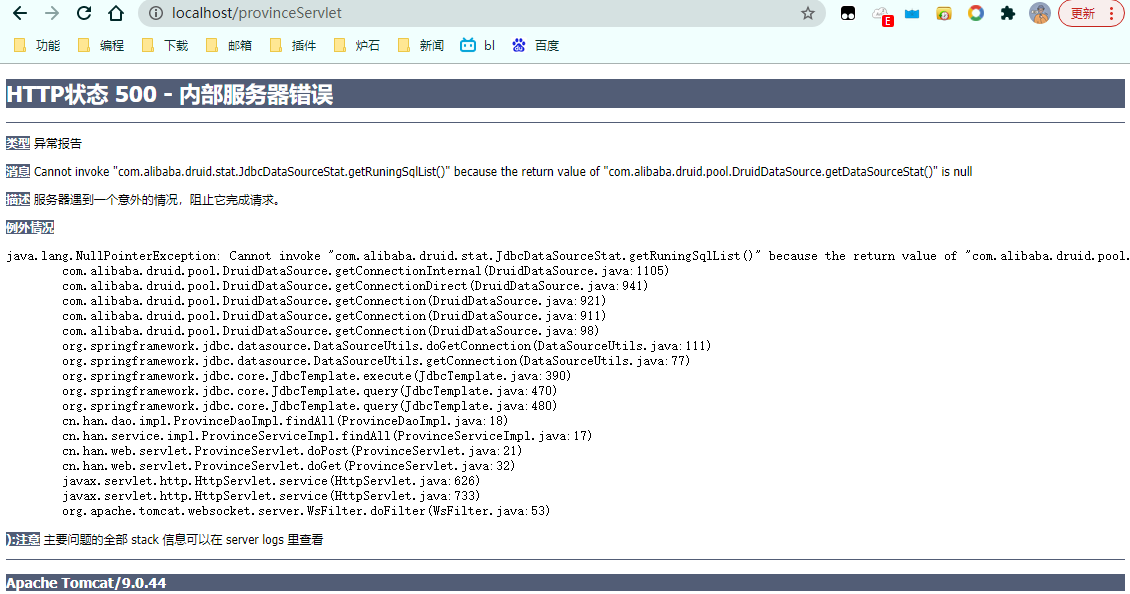Open the Chrome three-dot menu
Screen dimensions: 1130x594
tap(1111, 13)
